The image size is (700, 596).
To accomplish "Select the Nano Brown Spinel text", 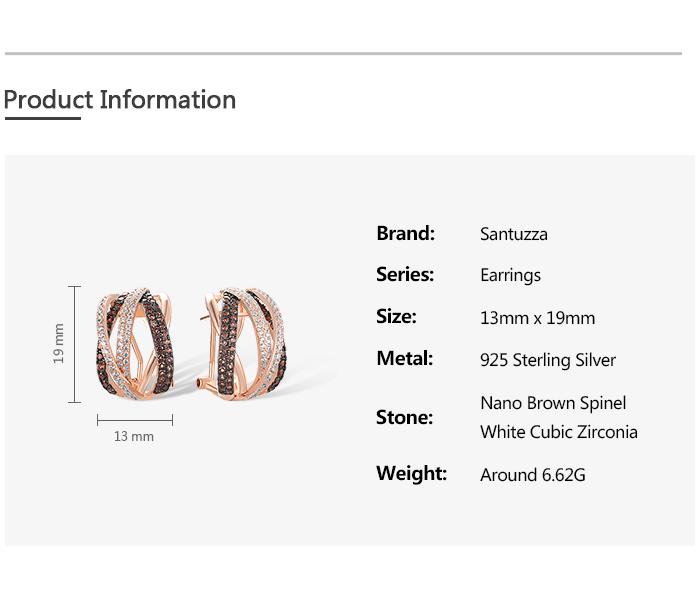I will pyautogui.click(x=553, y=403).
